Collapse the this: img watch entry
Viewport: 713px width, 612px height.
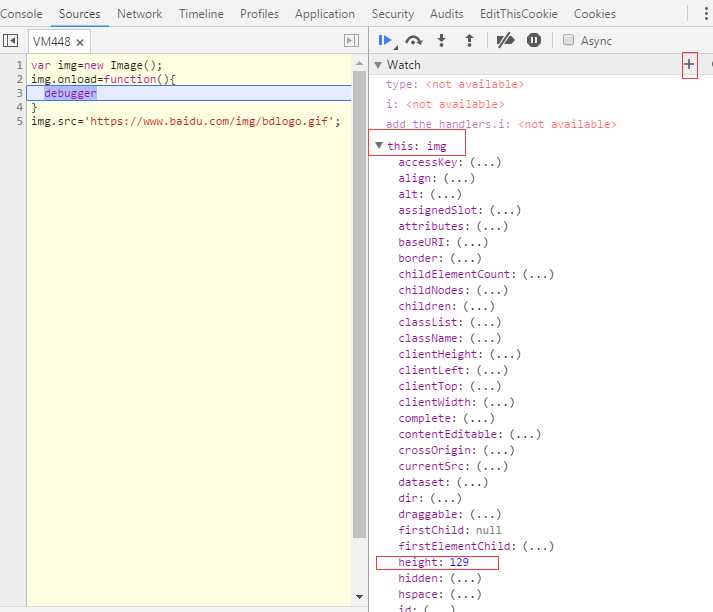(379, 145)
